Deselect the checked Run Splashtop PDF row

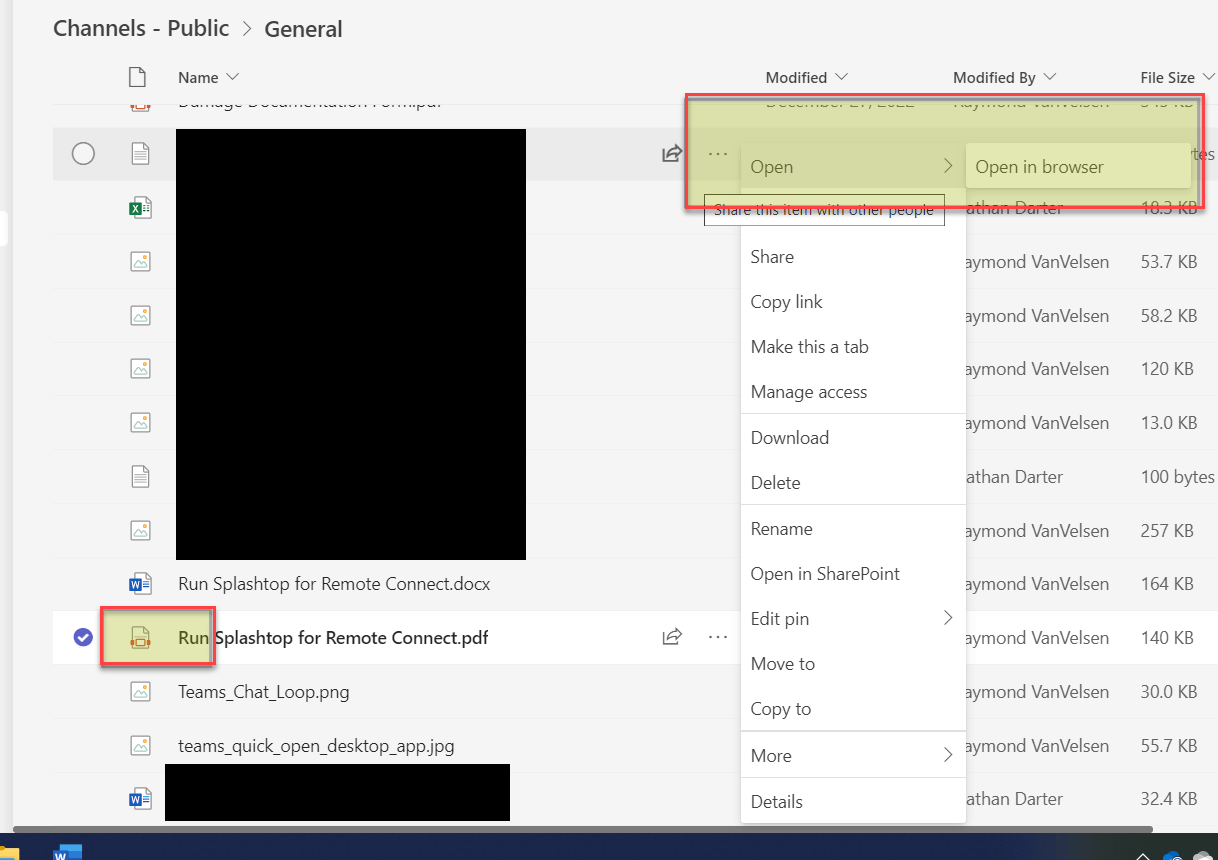[x=84, y=637]
